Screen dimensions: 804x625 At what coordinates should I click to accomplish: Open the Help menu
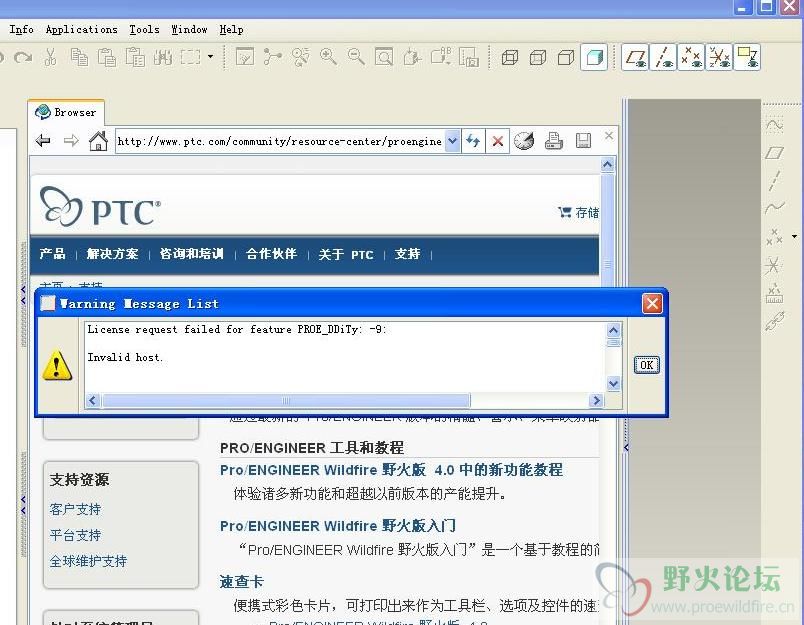click(x=231, y=29)
